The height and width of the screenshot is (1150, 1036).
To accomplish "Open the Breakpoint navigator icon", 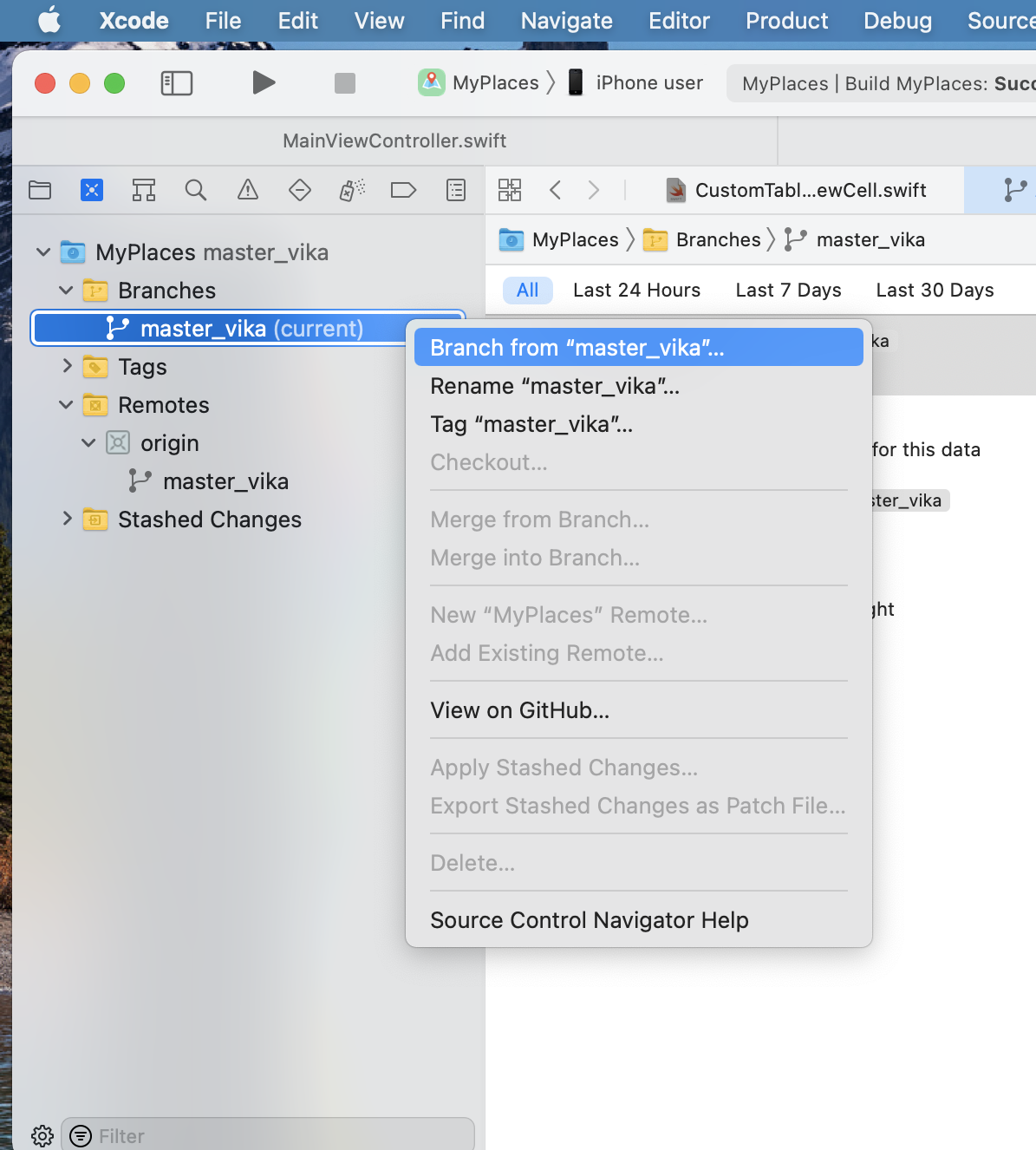I will 404,190.
